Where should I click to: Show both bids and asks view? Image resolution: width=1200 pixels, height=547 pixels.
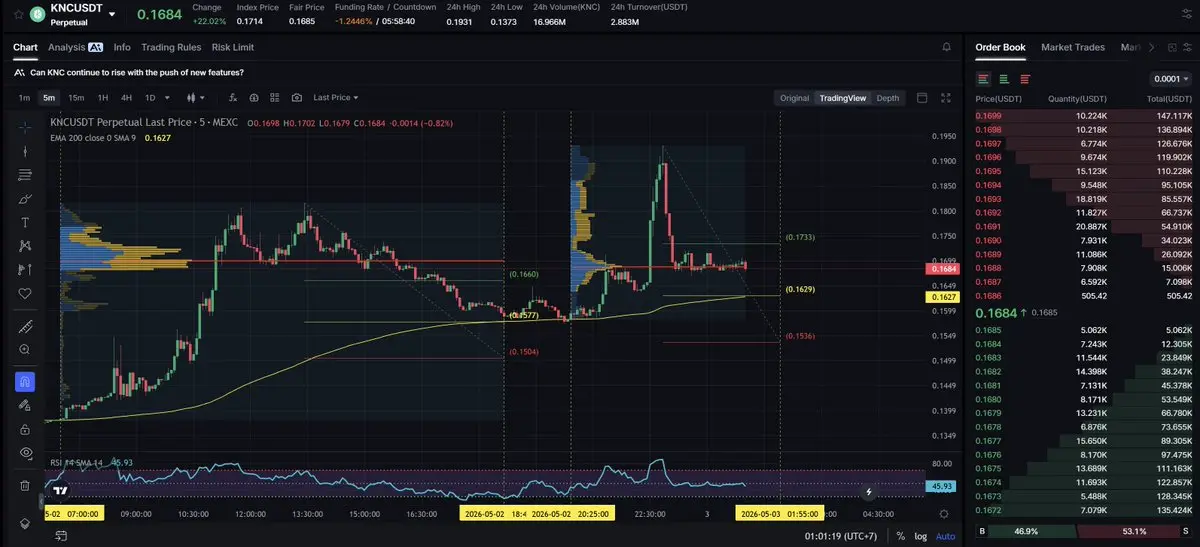[x=984, y=79]
